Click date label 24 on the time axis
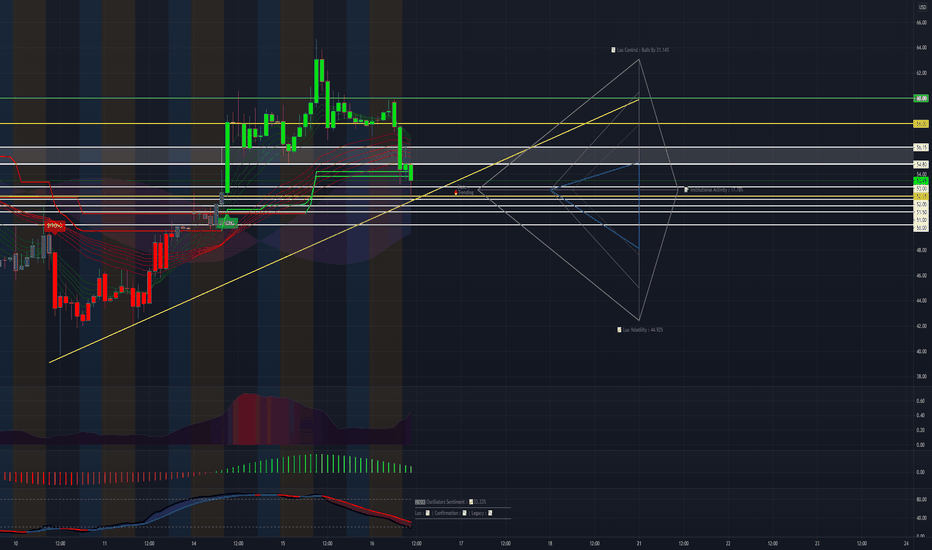932x550 pixels. click(x=906, y=543)
